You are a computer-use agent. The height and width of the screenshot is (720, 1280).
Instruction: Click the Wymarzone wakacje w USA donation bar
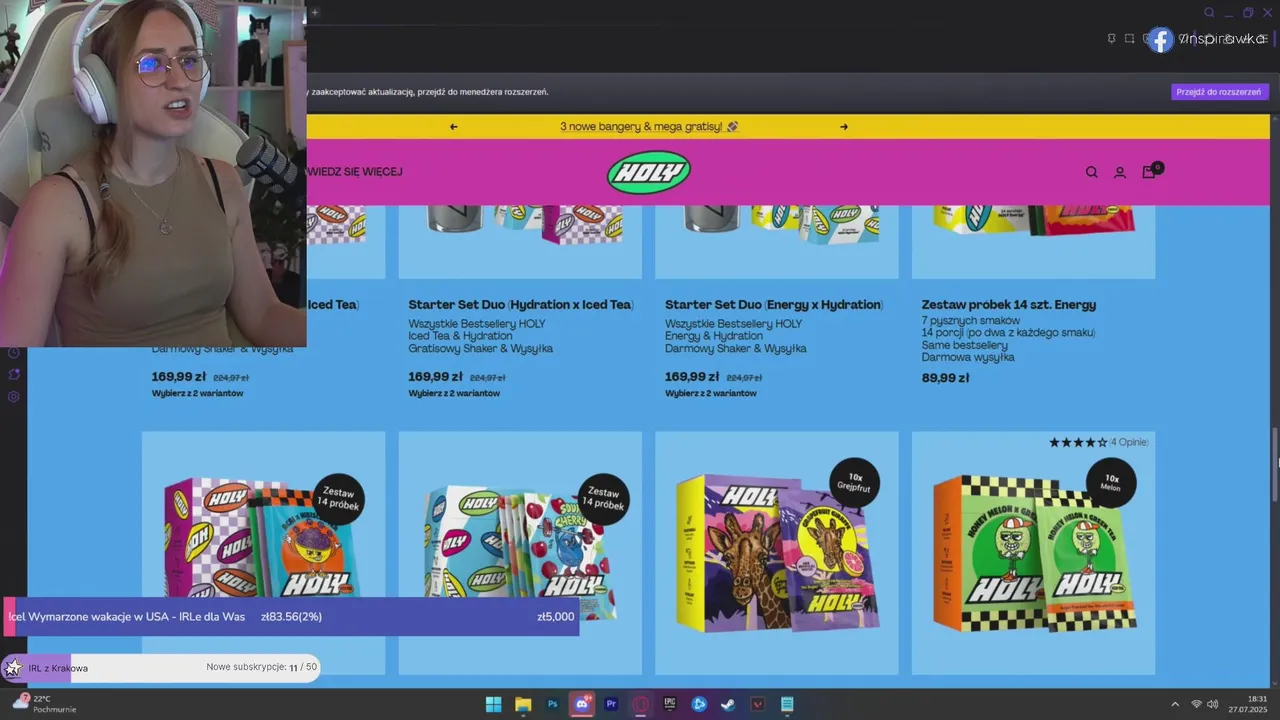[291, 617]
